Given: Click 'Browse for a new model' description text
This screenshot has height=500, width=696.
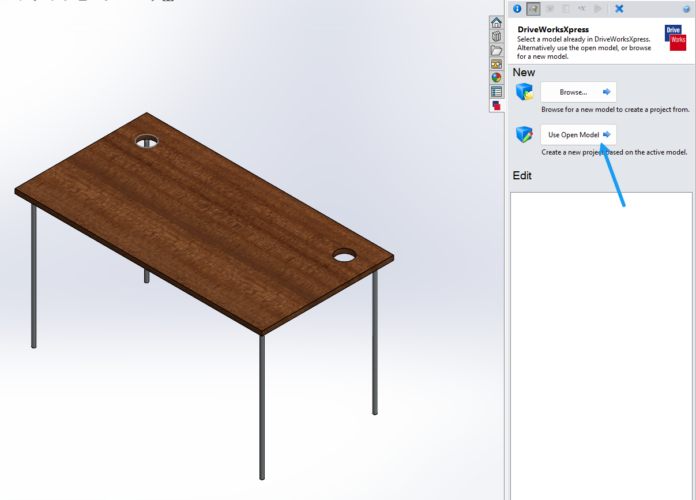Looking at the screenshot, I should (x=615, y=109).
